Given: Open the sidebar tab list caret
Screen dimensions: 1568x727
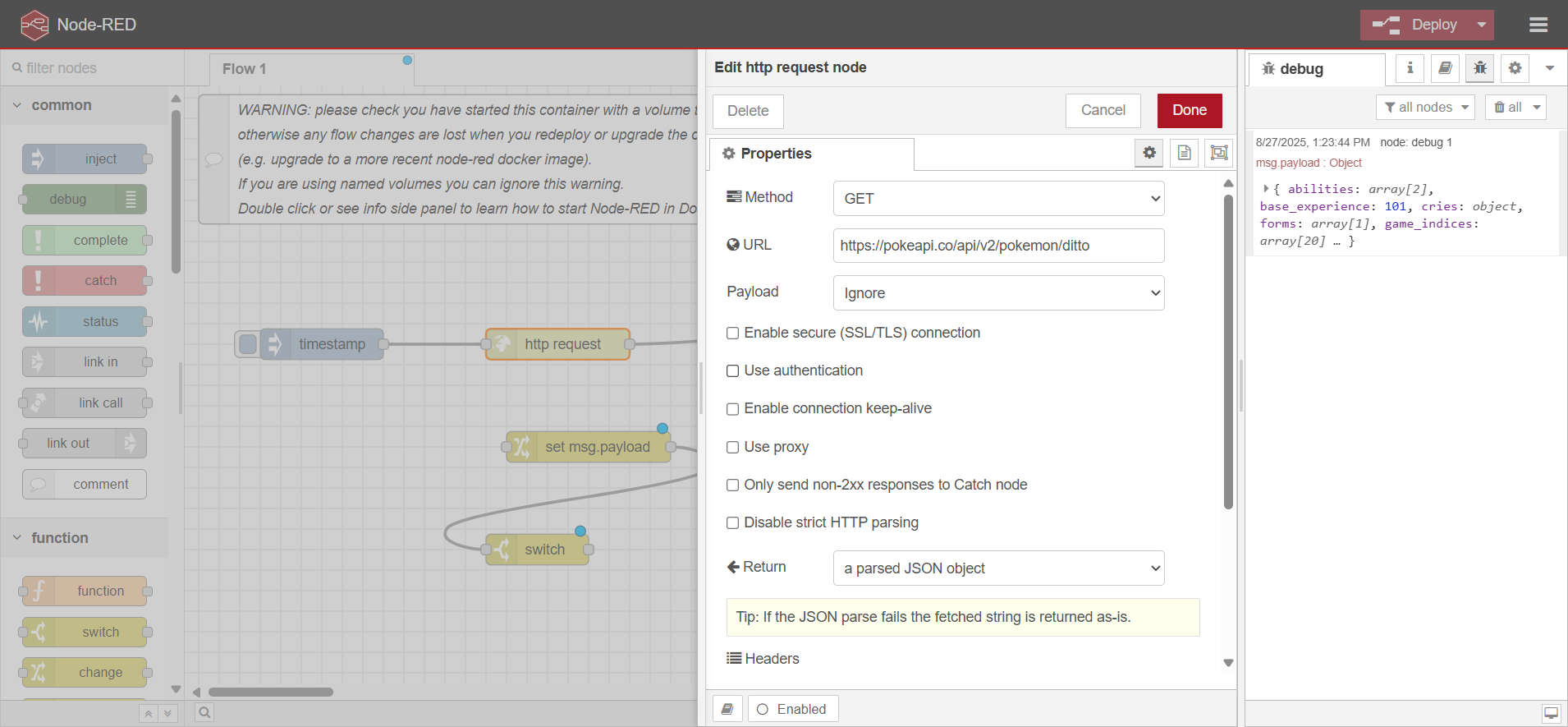Looking at the screenshot, I should [x=1550, y=68].
